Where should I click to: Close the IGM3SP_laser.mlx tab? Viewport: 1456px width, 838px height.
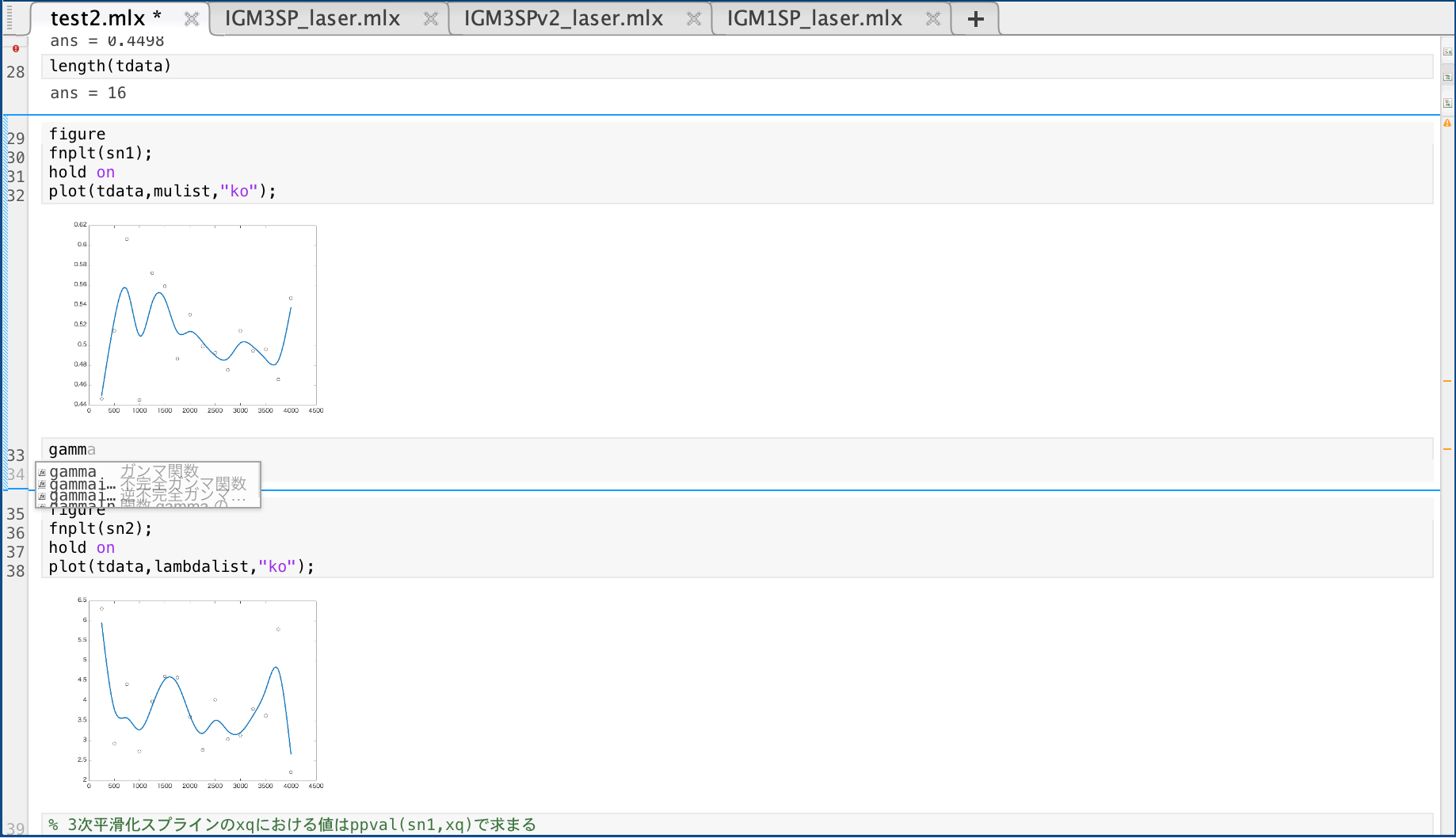pos(430,19)
